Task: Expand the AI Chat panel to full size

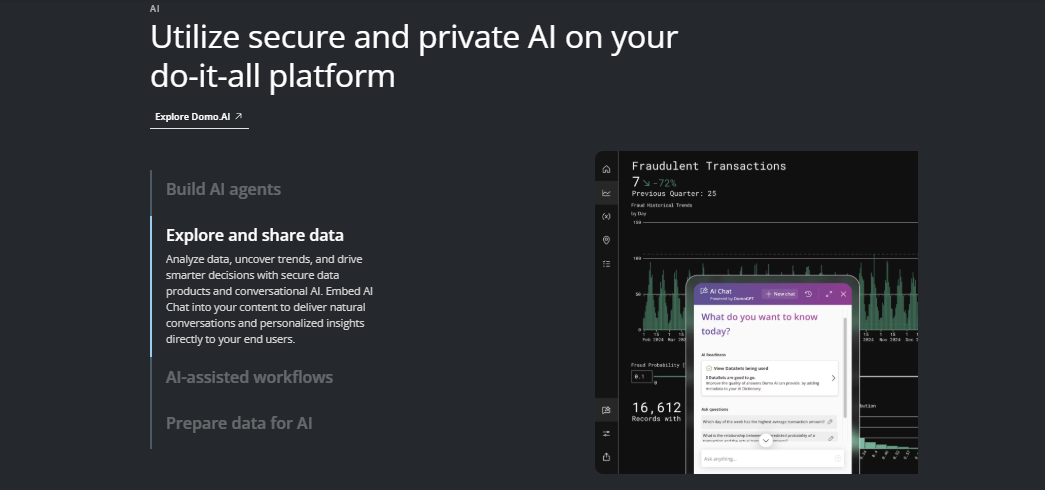Action: (x=828, y=294)
